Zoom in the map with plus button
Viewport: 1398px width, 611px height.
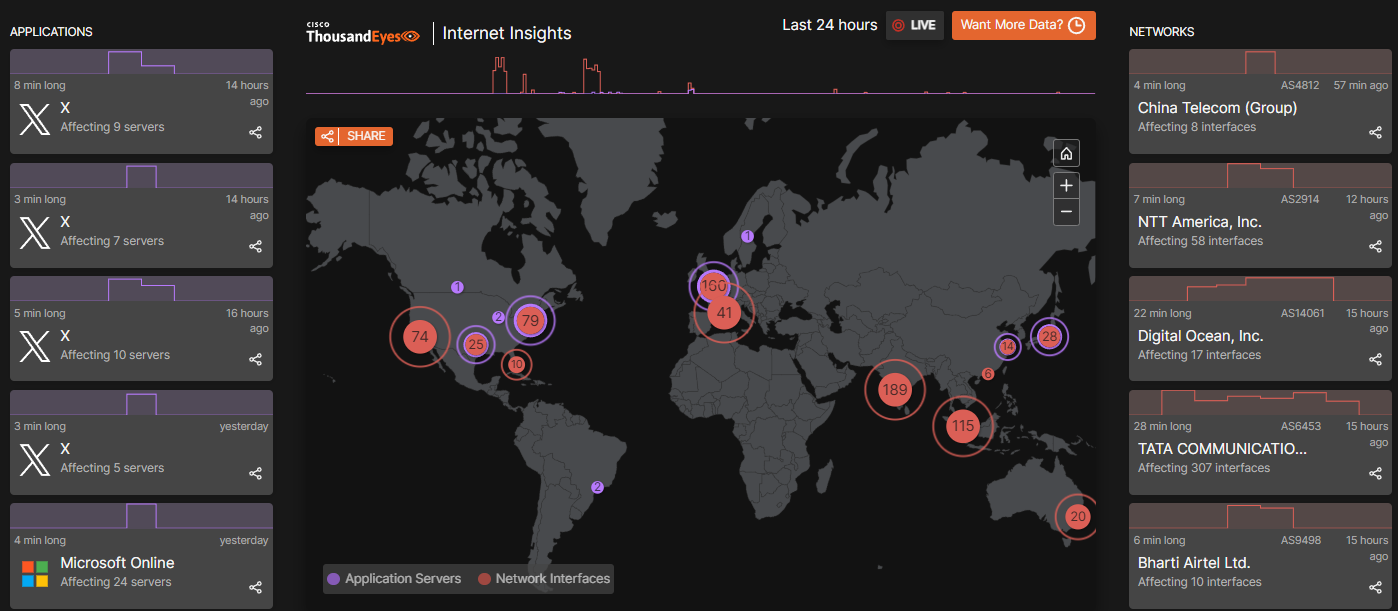click(x=1066, y=185)
